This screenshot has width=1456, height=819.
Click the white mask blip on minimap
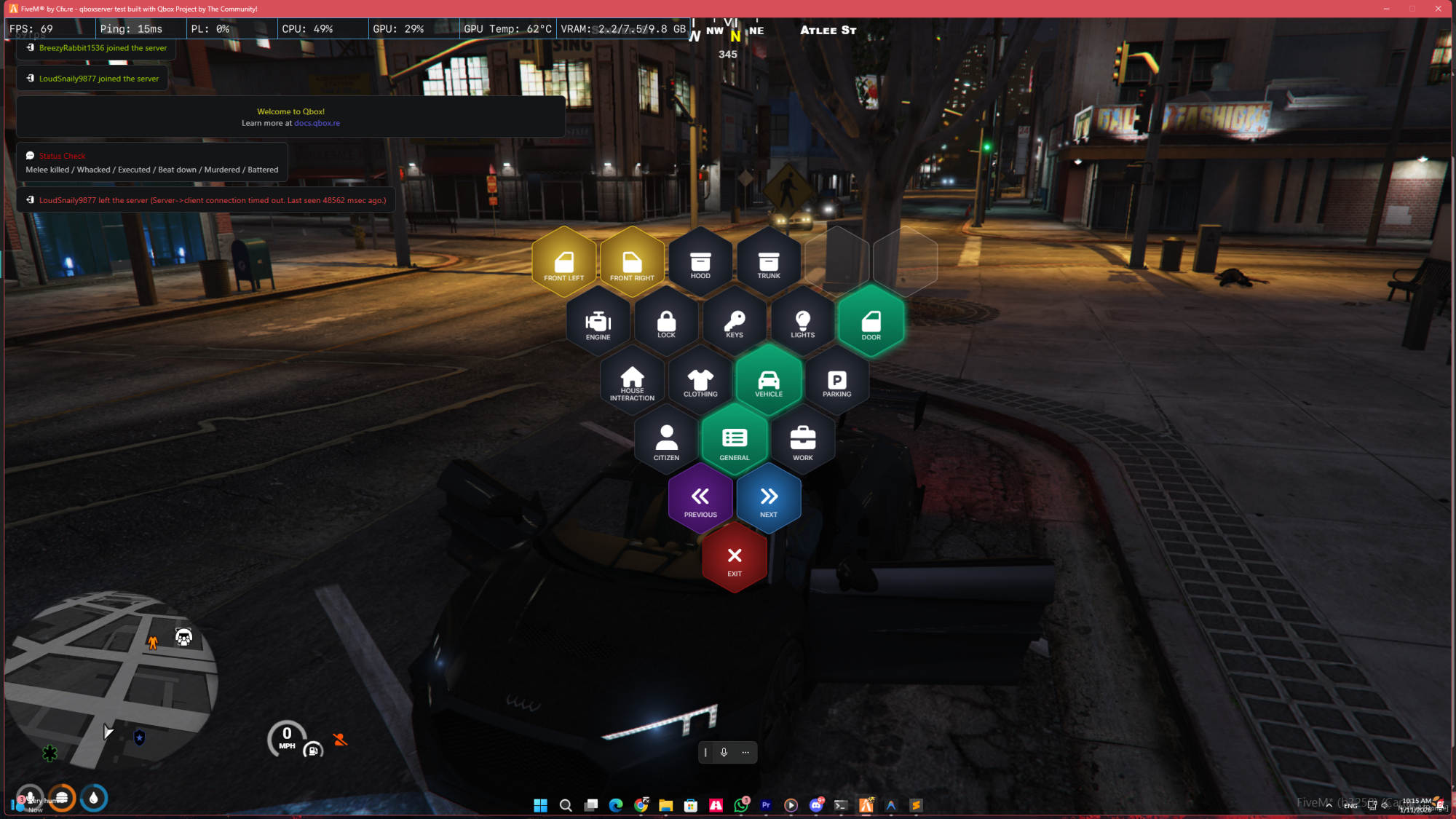pyautogui.click(x=183, y=638)
